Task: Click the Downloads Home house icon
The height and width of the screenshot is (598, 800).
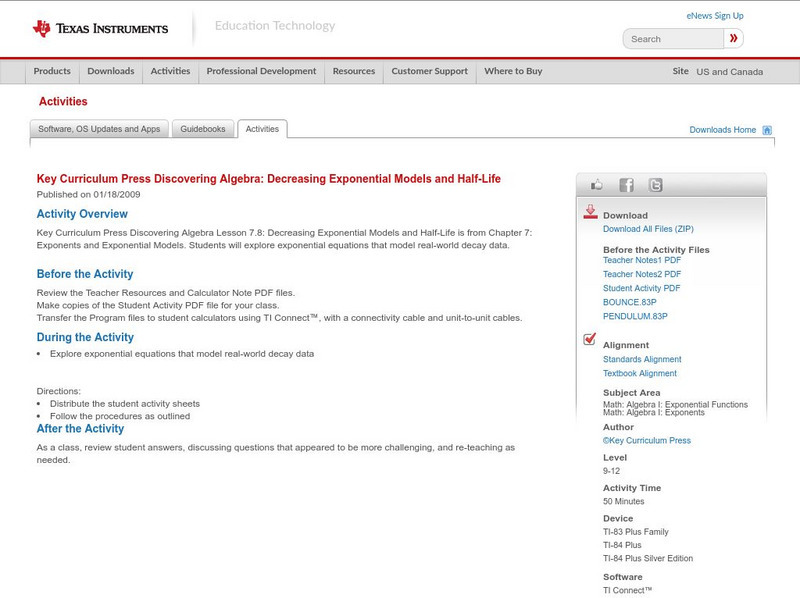Action: [x=767, y=130]
